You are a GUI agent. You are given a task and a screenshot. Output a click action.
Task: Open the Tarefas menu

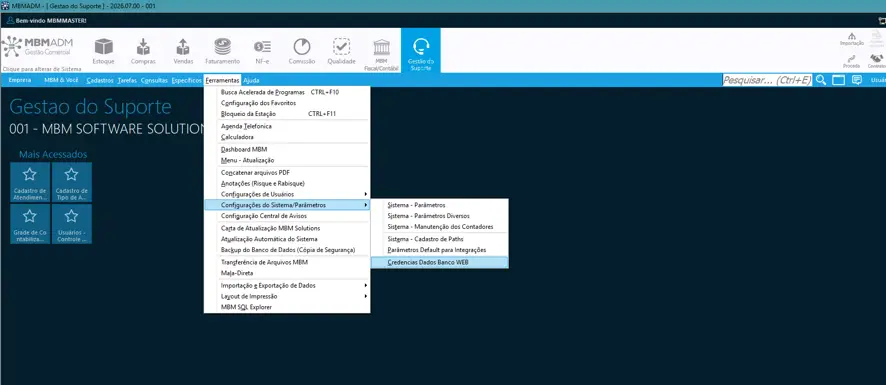[127, 80]
